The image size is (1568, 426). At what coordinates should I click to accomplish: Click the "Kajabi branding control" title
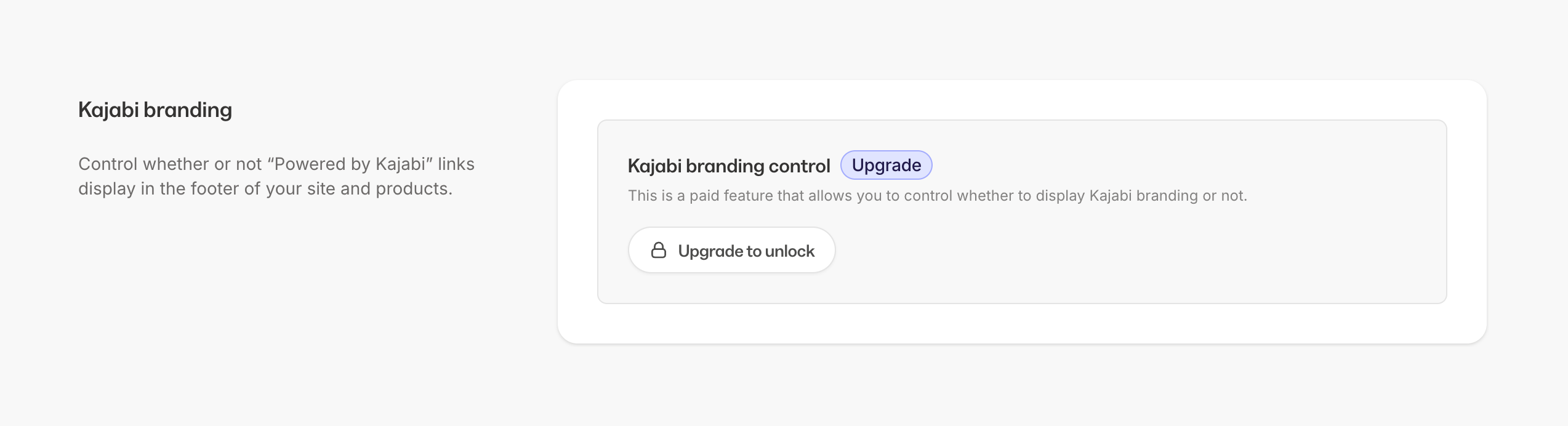(x=729, y=166)
